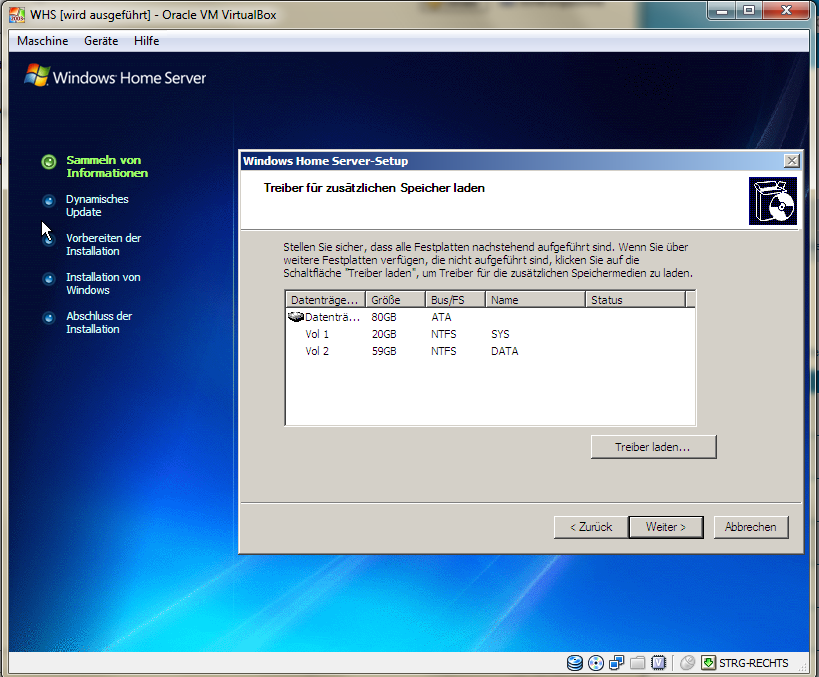This screenshot has width=819, height=677.
Task: Click the Windows flag logo beside Home Server
Action: 37,76
